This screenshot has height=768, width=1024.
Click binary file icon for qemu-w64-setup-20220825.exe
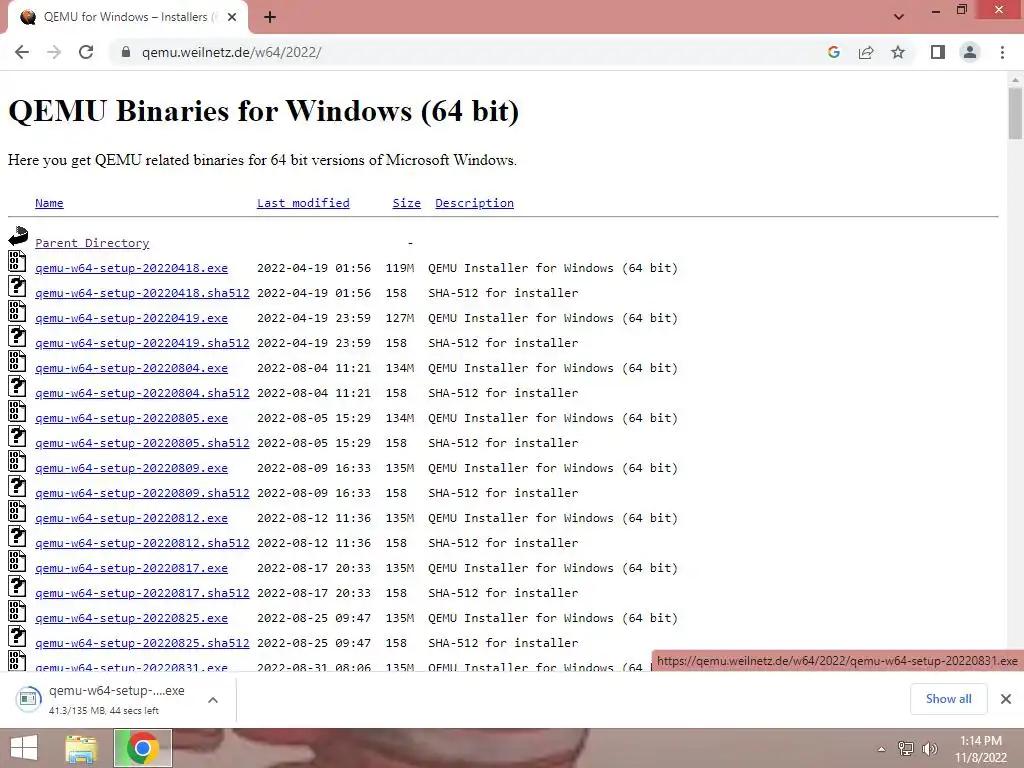(17, 611)
